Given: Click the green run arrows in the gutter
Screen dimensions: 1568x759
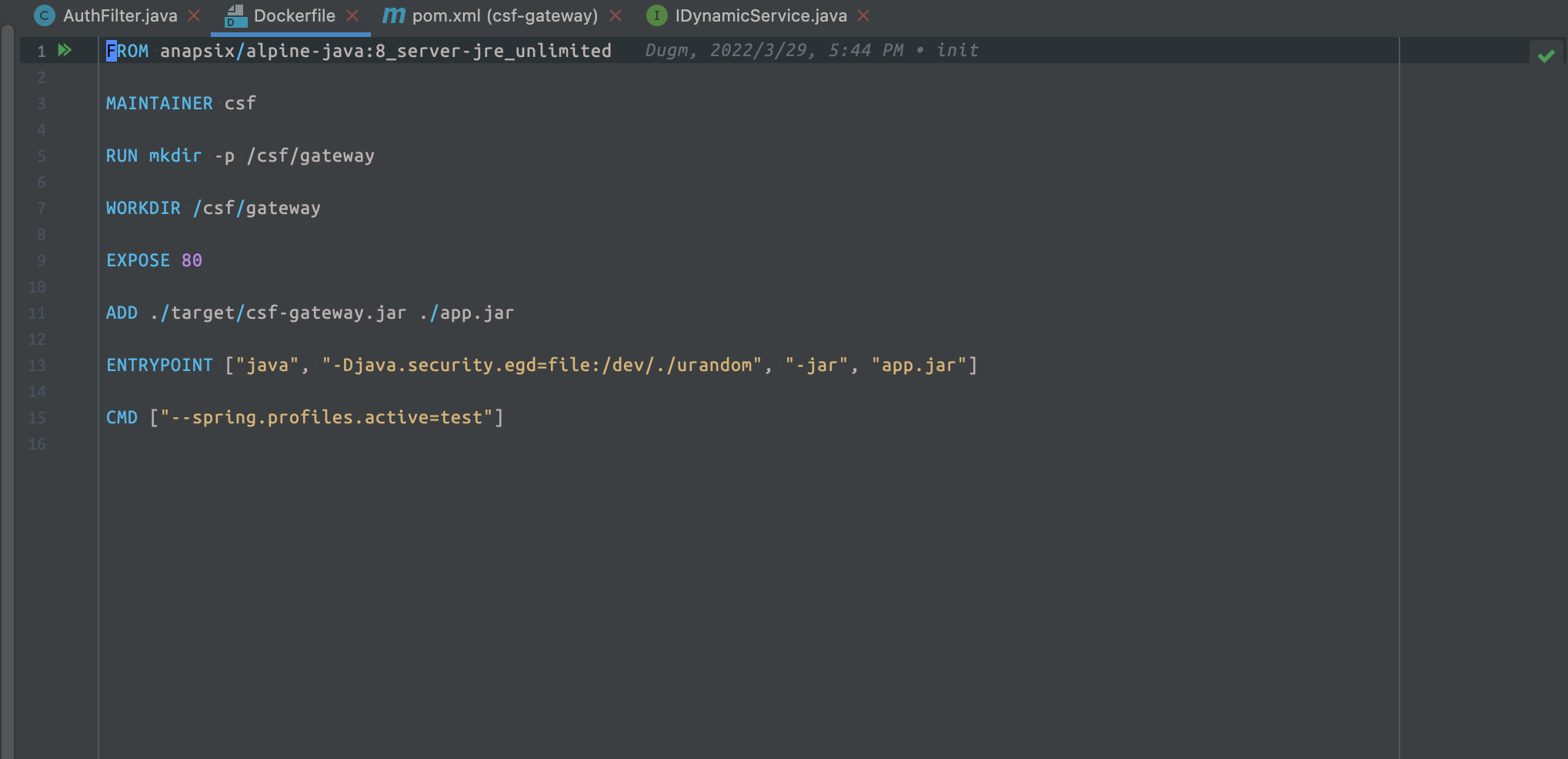Looking at the screenshot, I should [x=65, y=51].
